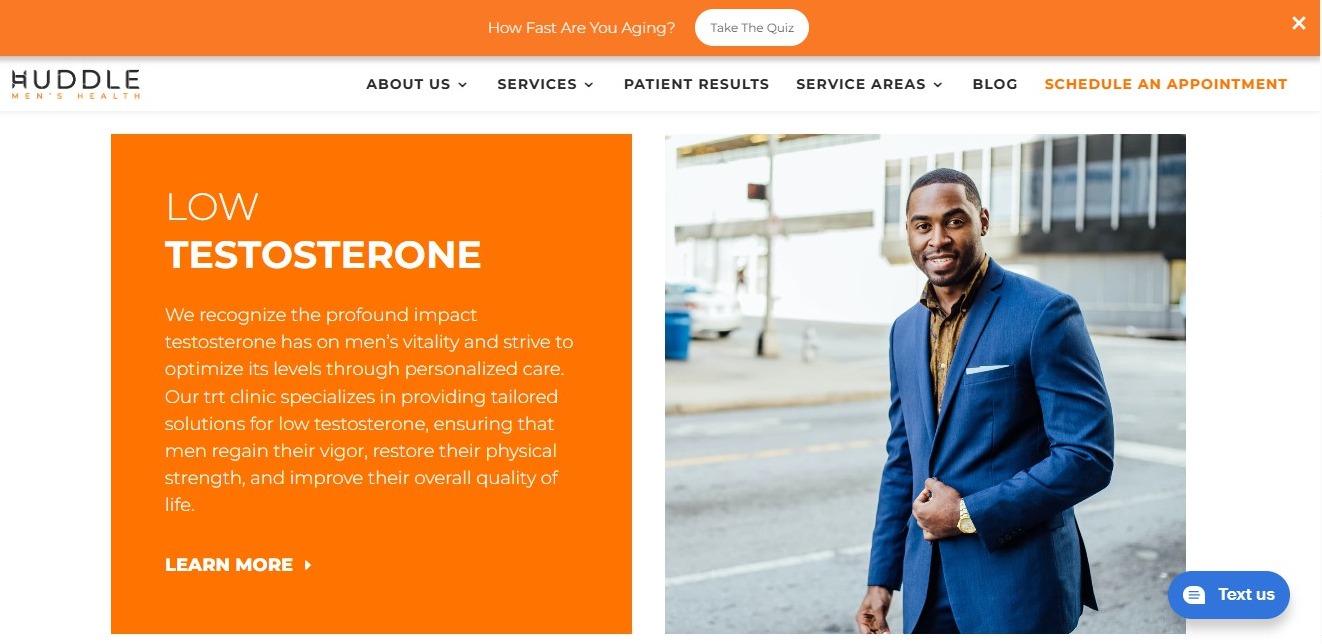The image size is (1322, 644).
Task: Click the chat bubble icon in Text us
Action: pos(1194,595)
